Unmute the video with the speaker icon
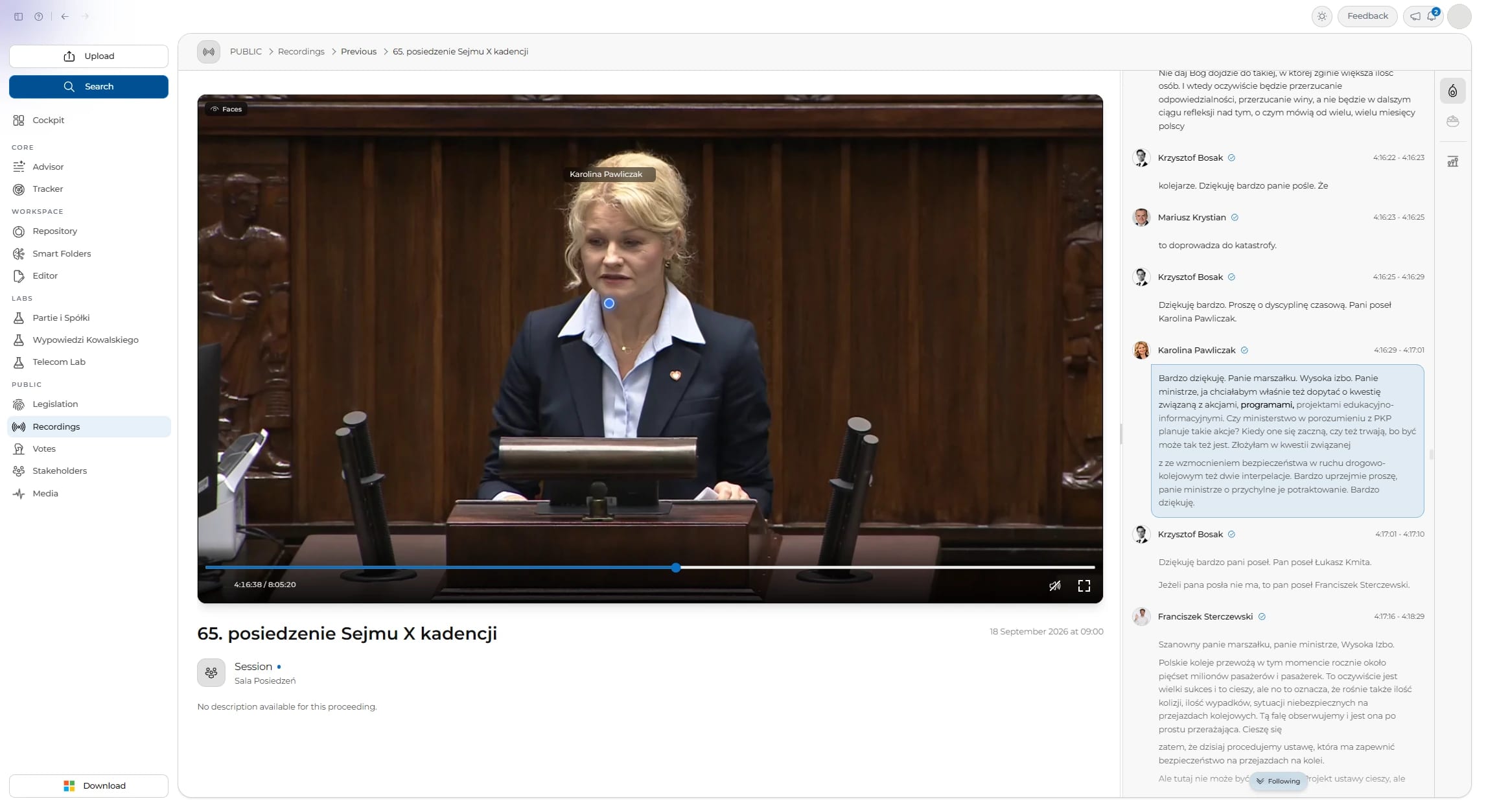The image size is (1486, 812). click(1055, 586)
